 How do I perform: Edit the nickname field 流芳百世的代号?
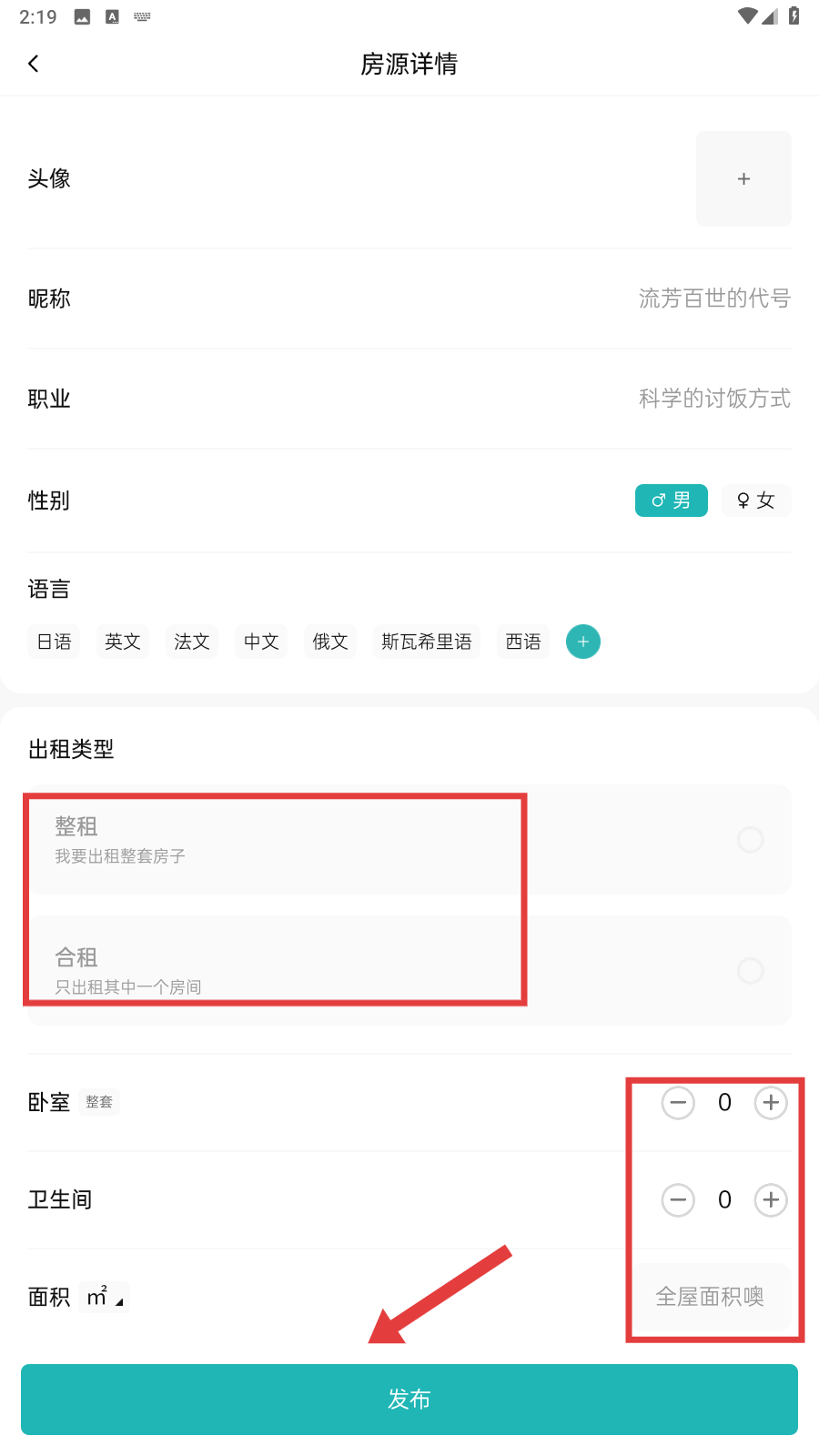point(714,298)
